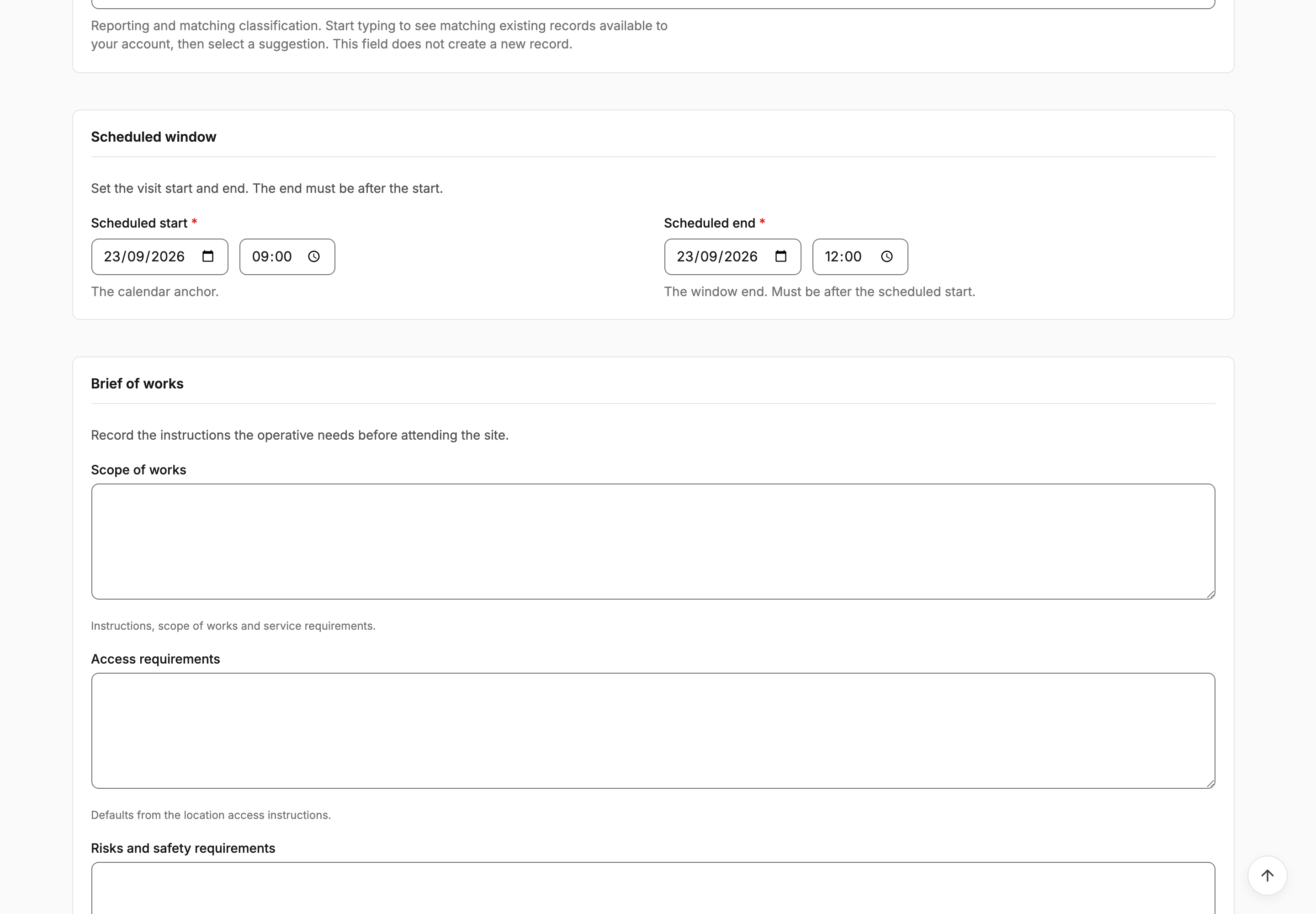1316x914 pixels.
Task: Focus the Scope of works text area
Action: click(x=653, y=542)
